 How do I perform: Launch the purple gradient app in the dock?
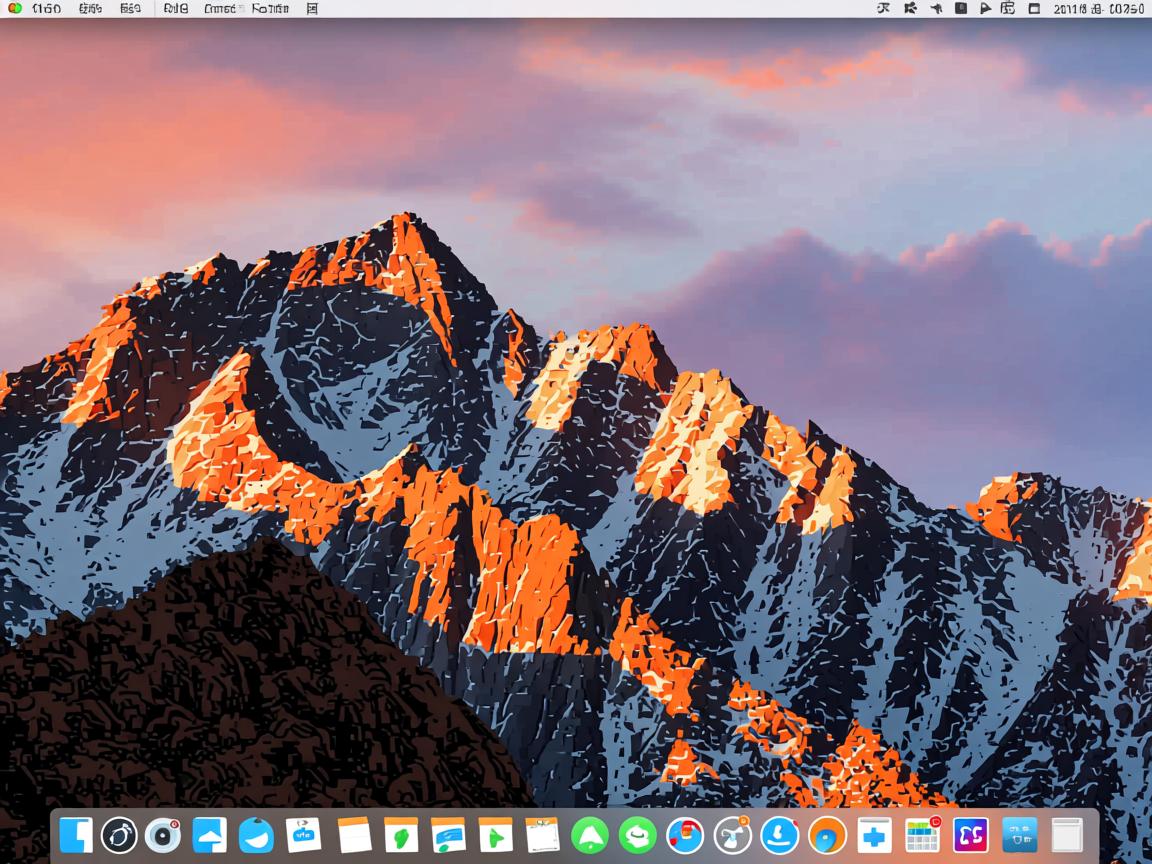point(970,835)
